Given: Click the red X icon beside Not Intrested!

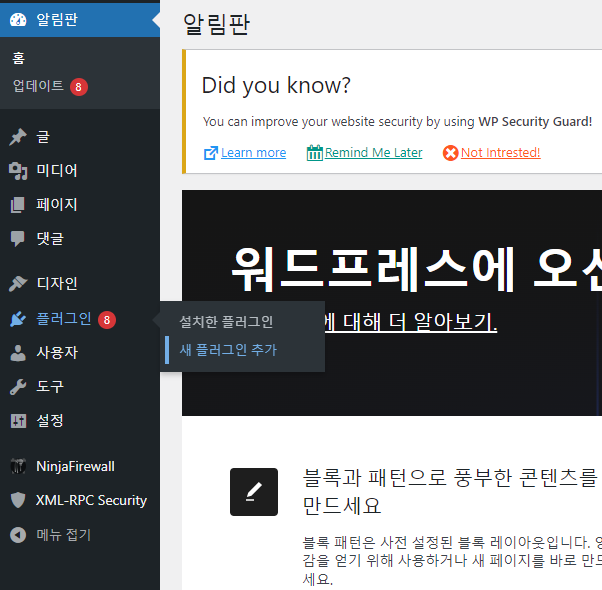Looking at the screenshot, I should [x=450, y=153].
